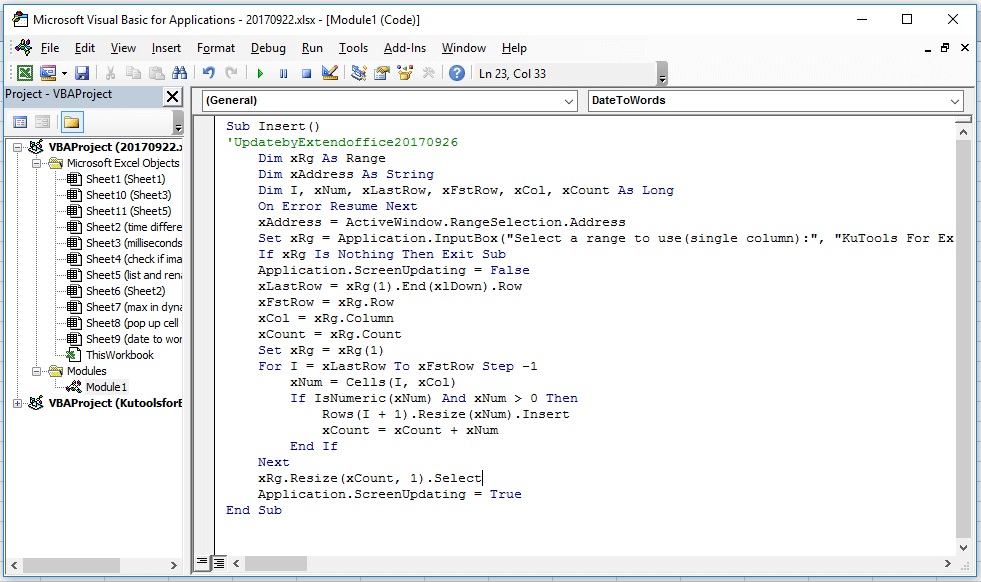
Task: Click the Save toolbar icon
Action: [x=82, y=73]
